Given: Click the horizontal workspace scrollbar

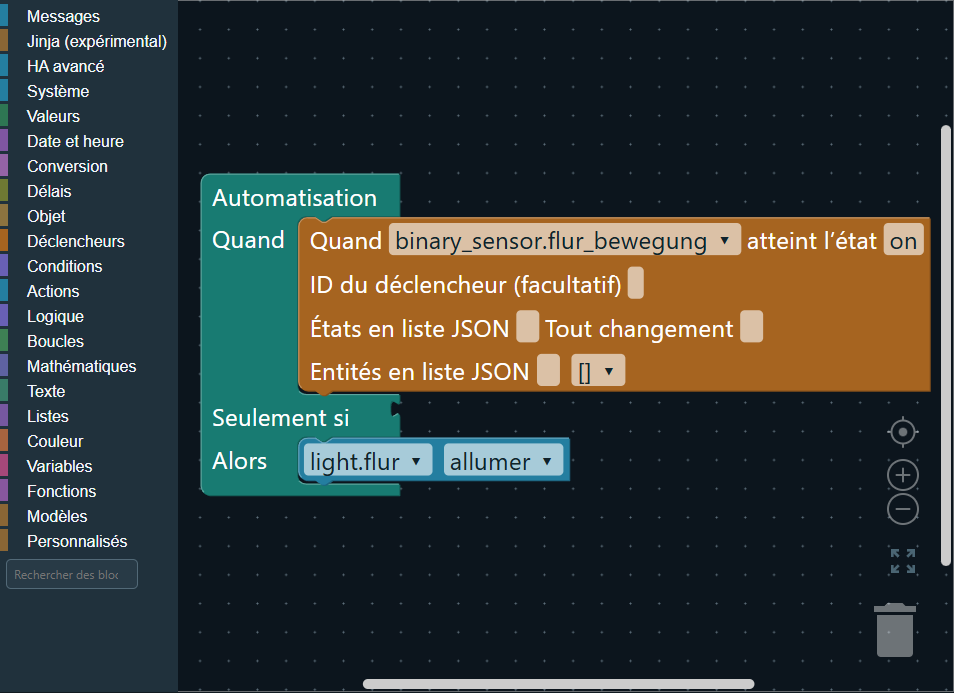Looking at the screenshot, I should pos(559,684).
